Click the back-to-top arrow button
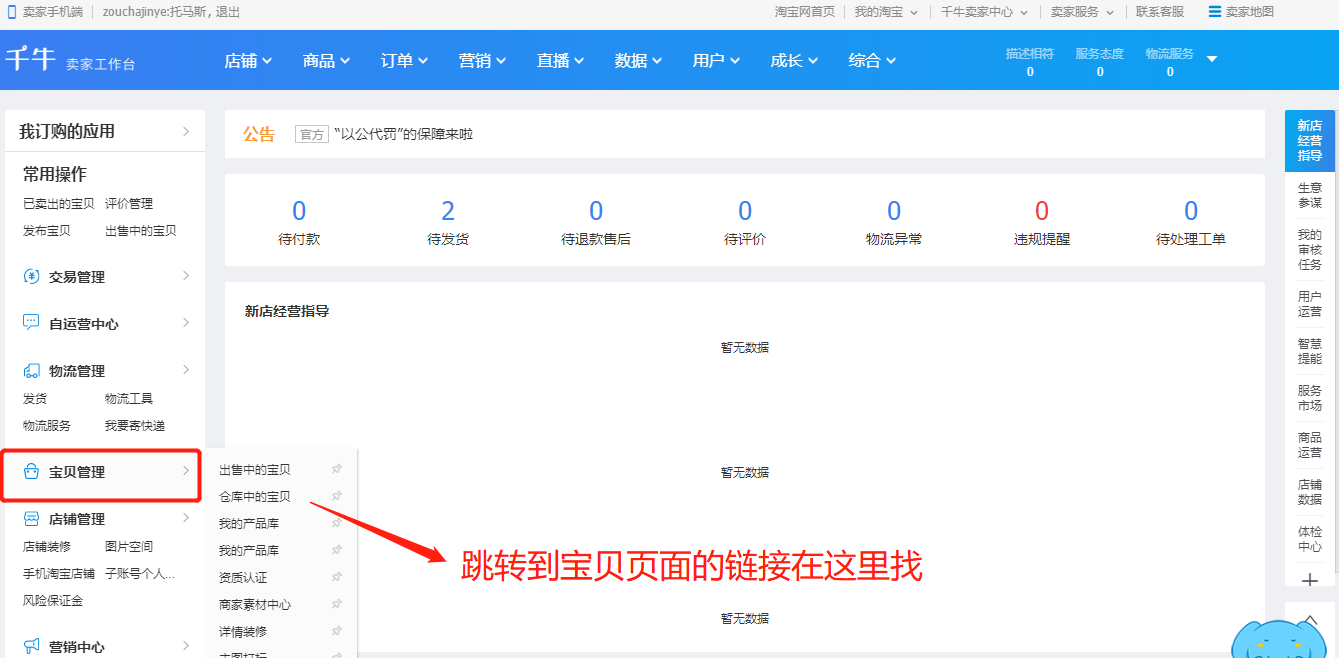 [x=1310, y=622]
